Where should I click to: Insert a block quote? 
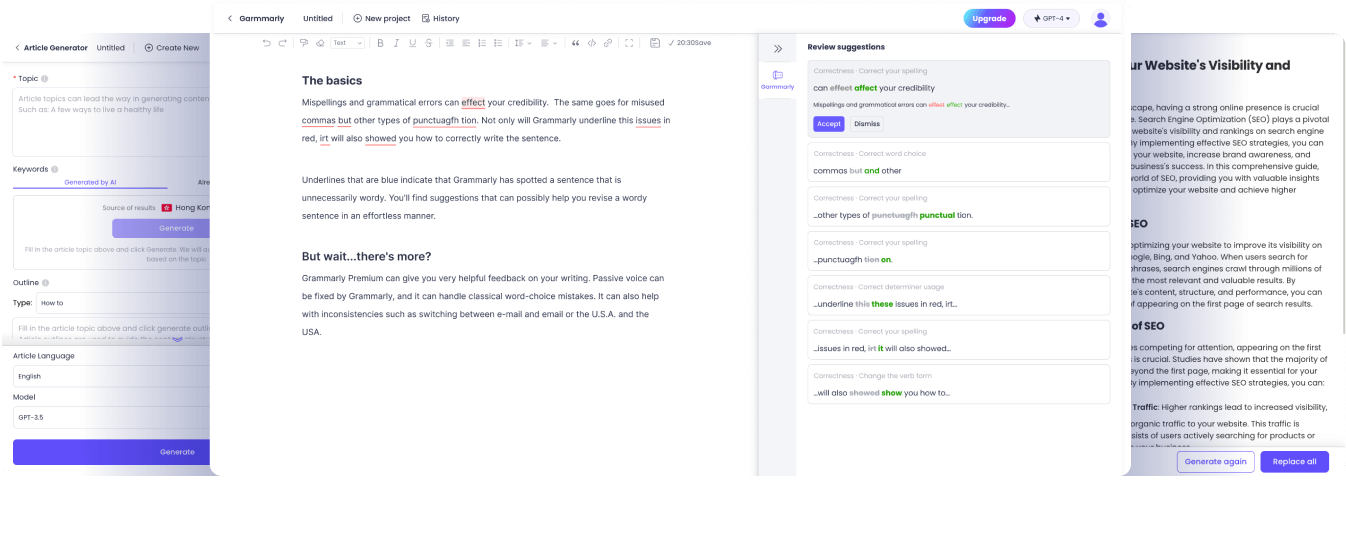pos(575,43)
